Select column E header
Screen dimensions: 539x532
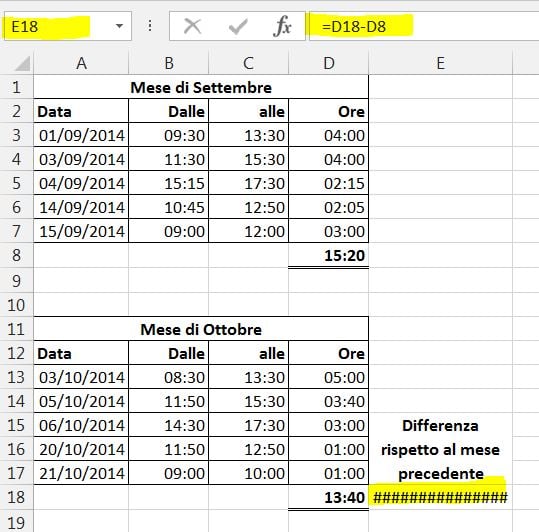[x=440, y=63]
